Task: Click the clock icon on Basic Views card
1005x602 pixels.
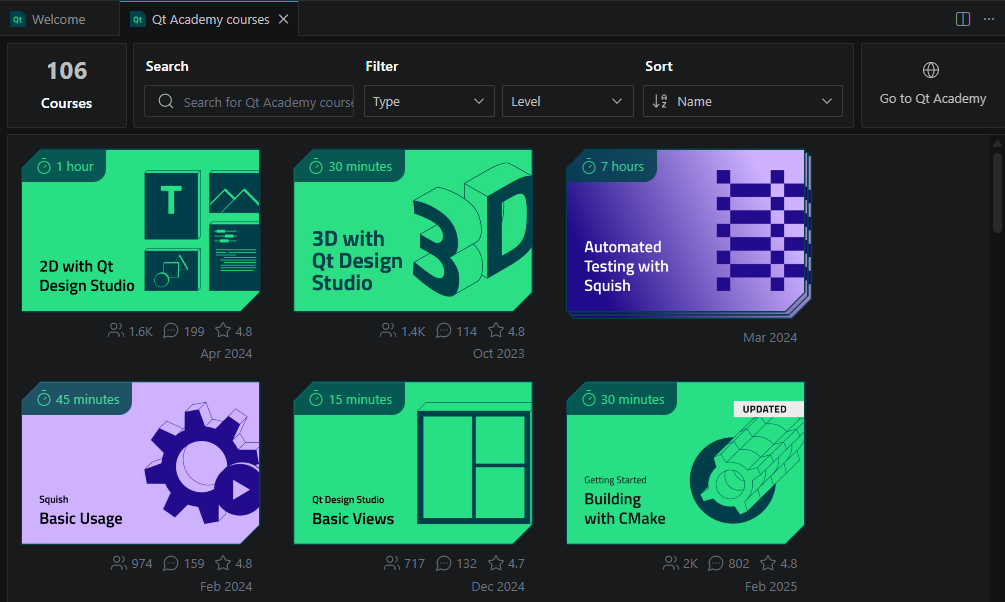Action: 316,399
